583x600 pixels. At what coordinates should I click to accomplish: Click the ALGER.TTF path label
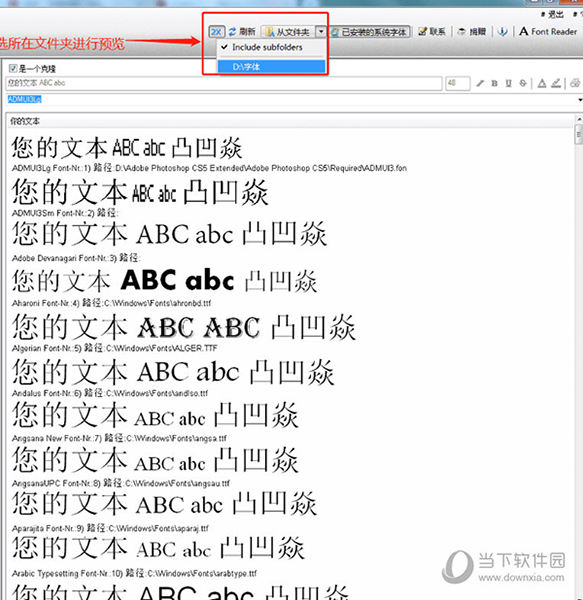coord(114,348)
